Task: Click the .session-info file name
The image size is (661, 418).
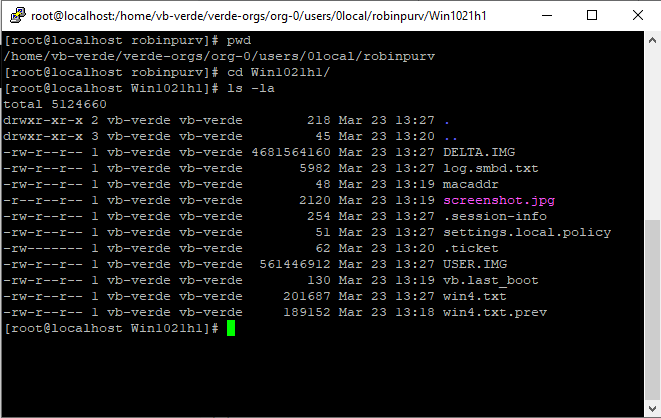Action: click(495, 216)
